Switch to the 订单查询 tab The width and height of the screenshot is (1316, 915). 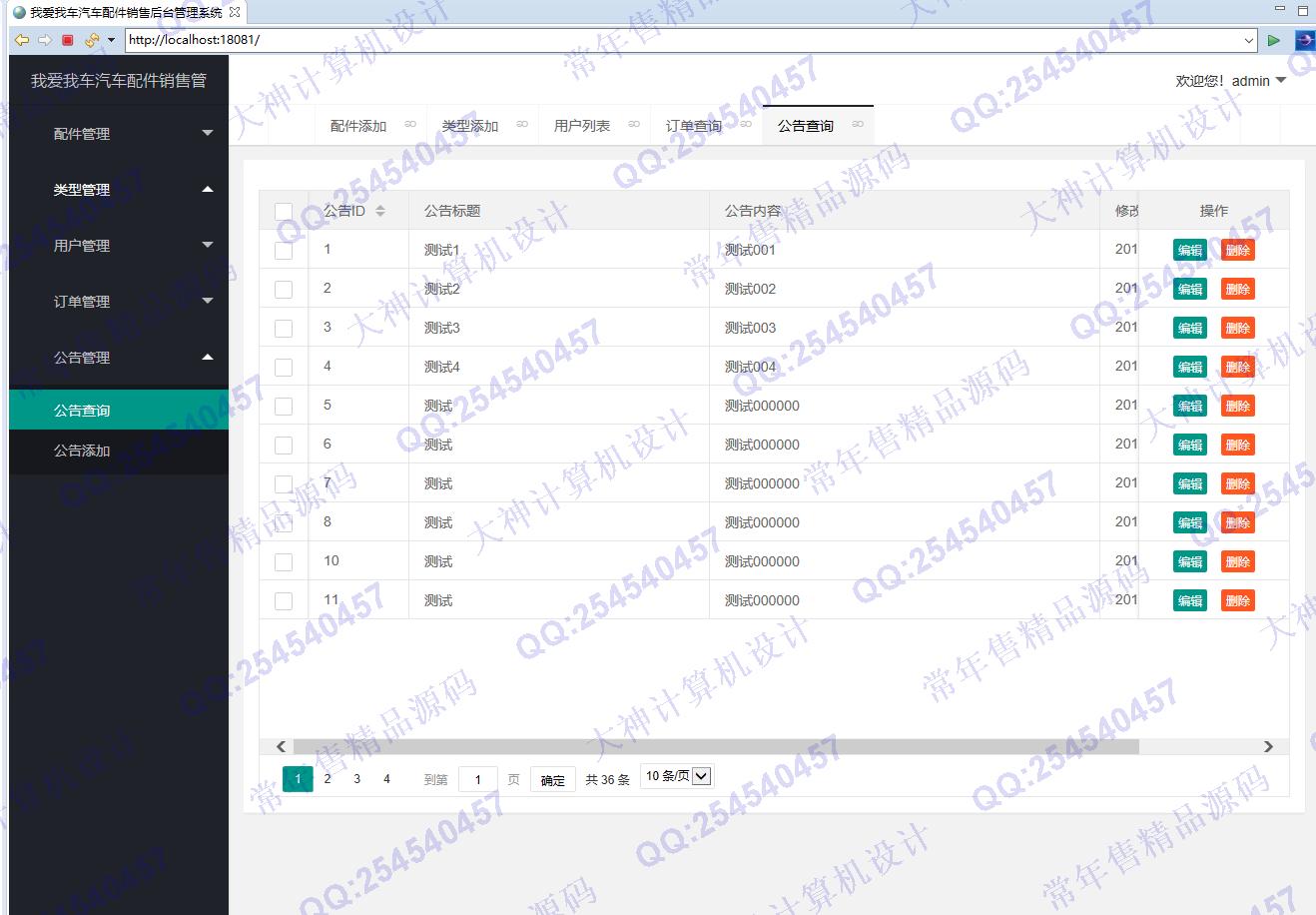694,126
